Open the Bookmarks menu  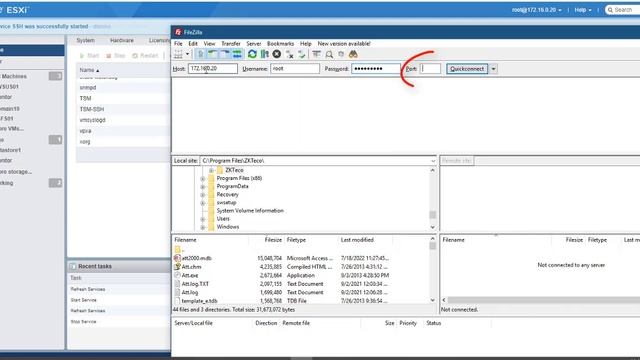[280, 43]
